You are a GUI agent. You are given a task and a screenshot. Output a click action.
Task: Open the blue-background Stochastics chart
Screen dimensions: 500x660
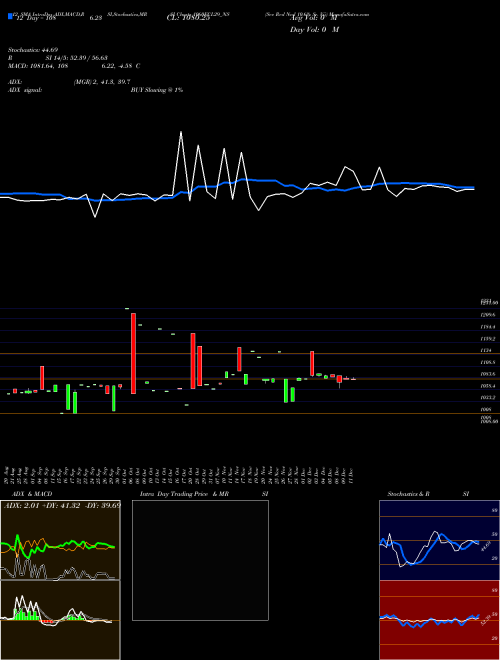[439, 540]
